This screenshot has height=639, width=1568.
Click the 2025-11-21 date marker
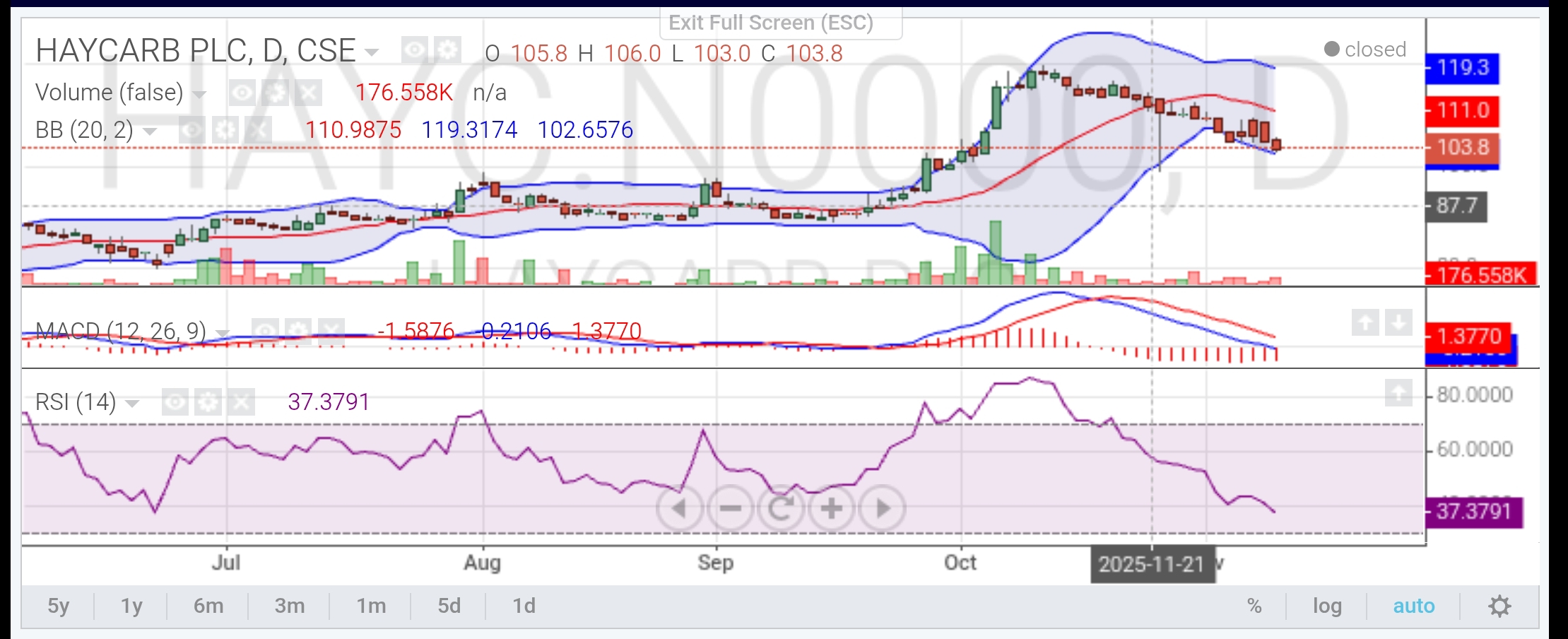click(1152, 564)
